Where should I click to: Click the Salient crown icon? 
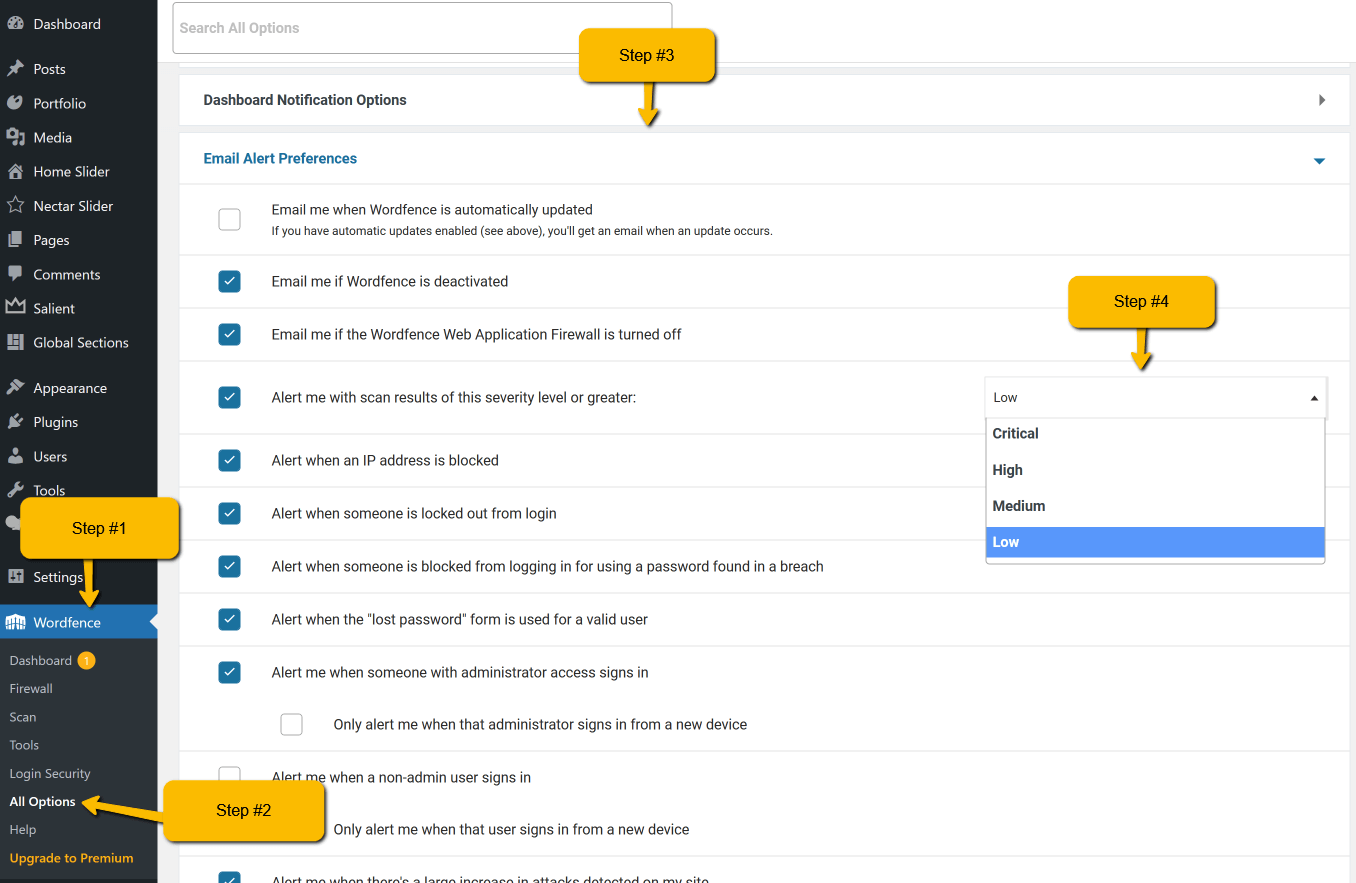[x=15, y=308]
